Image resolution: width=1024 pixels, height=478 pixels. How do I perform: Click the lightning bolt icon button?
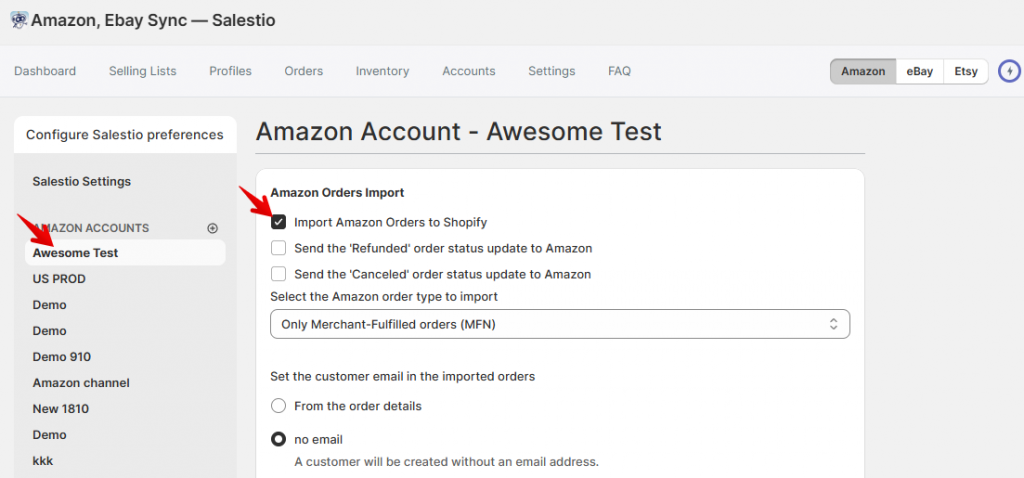(x=1010, y=71)
